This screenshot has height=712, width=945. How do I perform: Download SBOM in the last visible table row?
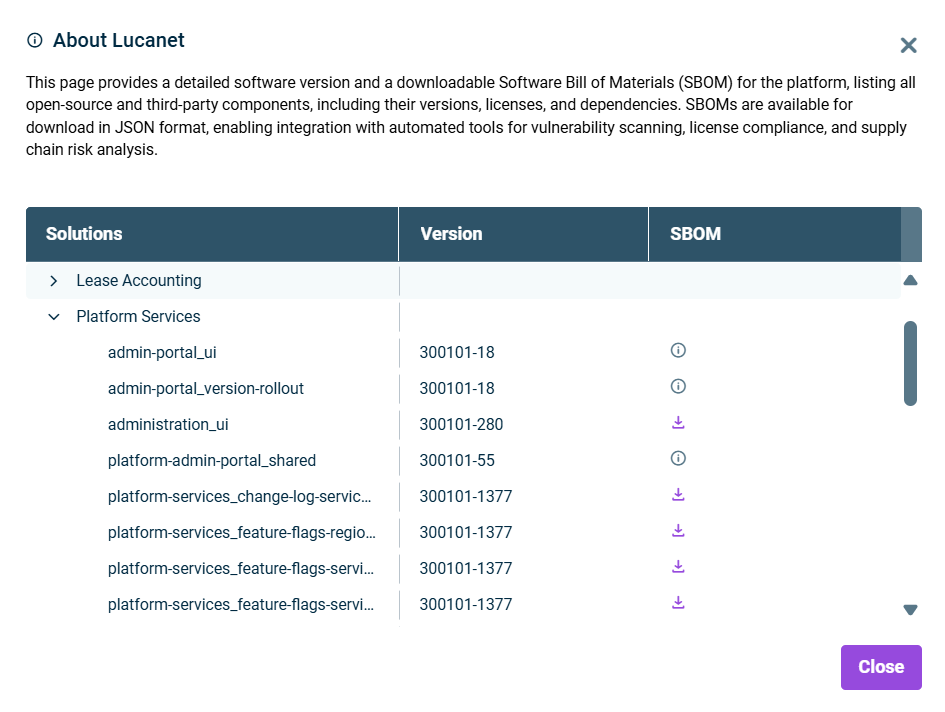pos(678,603)
